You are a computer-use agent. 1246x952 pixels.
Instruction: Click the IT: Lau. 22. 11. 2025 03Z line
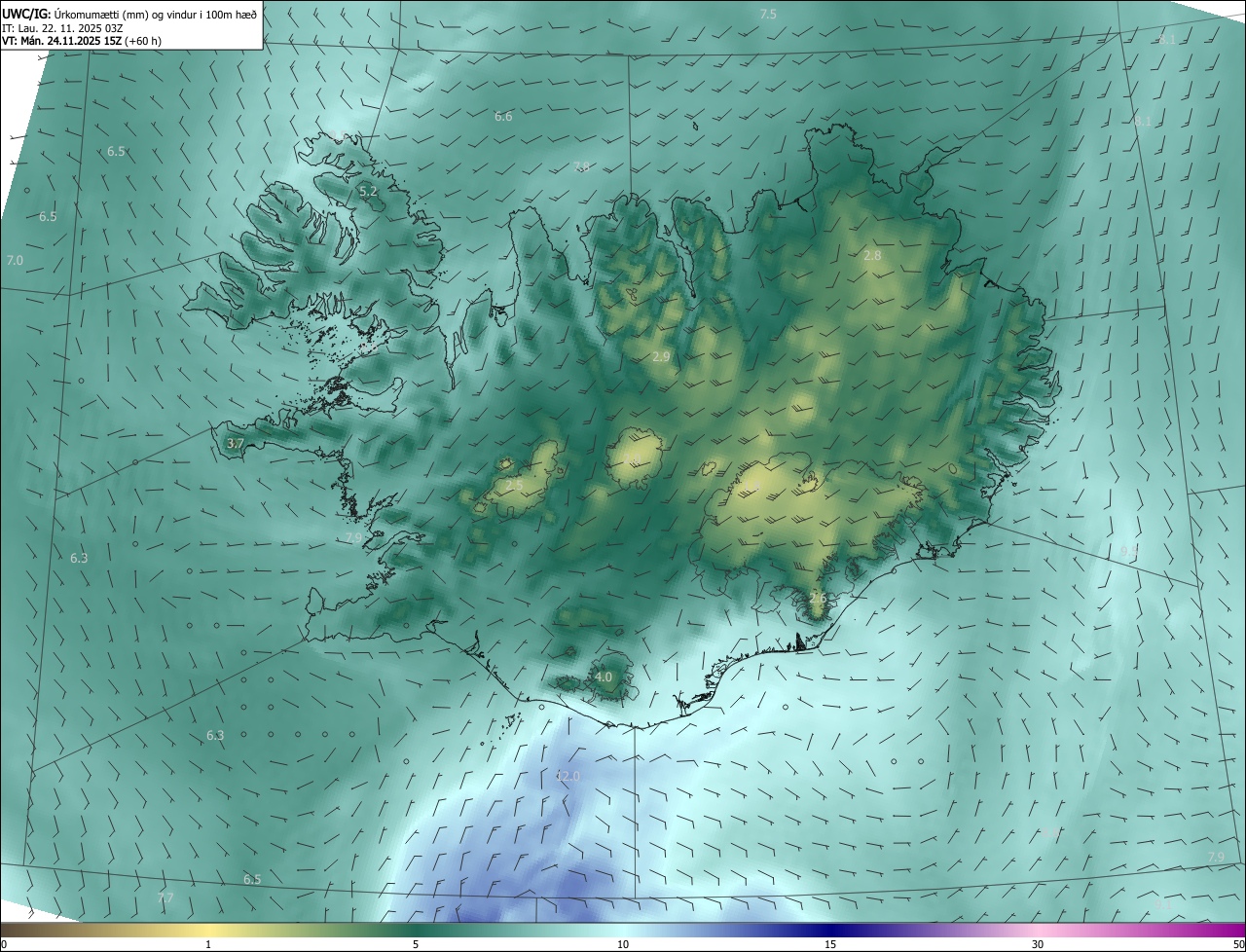point(62,27)
